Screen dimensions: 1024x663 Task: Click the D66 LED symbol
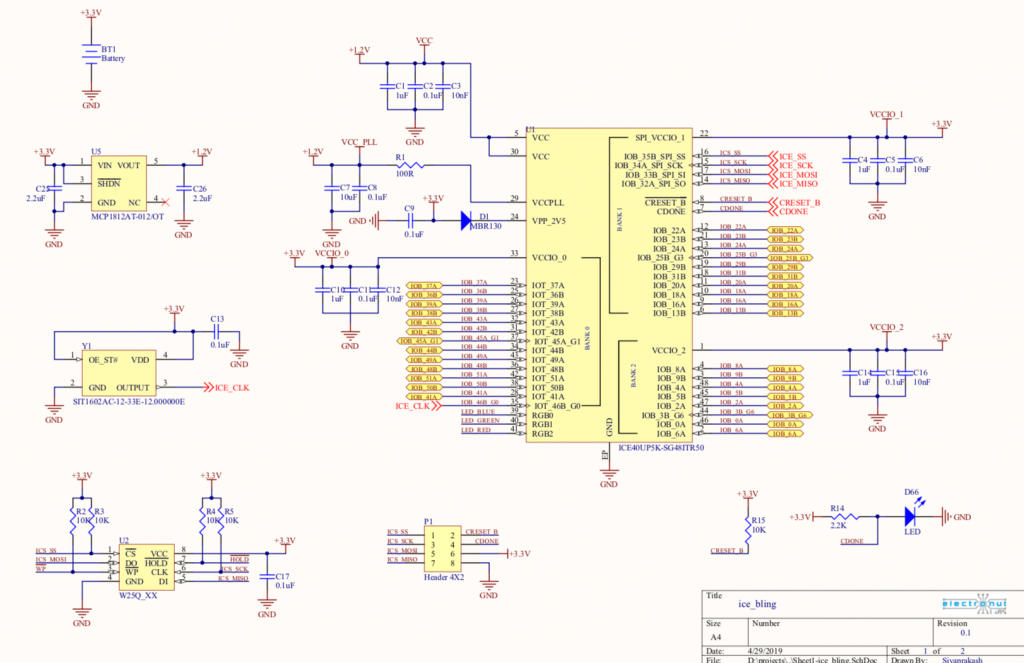[x=909, y=518]
